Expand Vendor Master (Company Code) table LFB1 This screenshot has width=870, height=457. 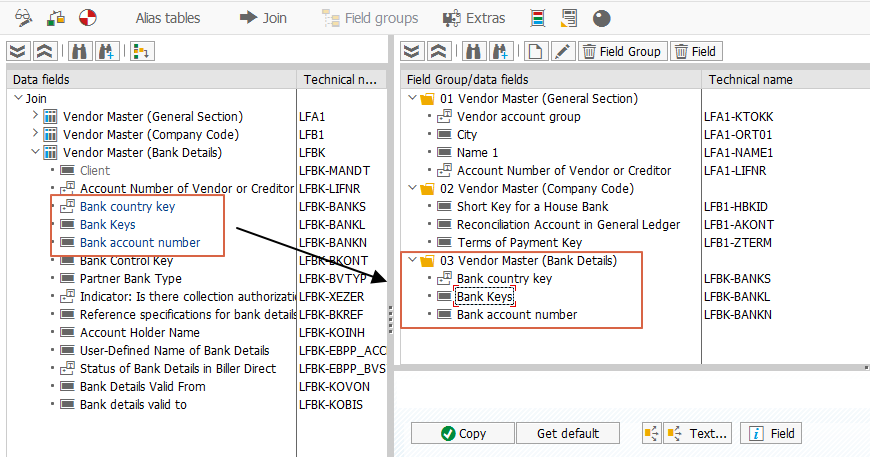36,133
